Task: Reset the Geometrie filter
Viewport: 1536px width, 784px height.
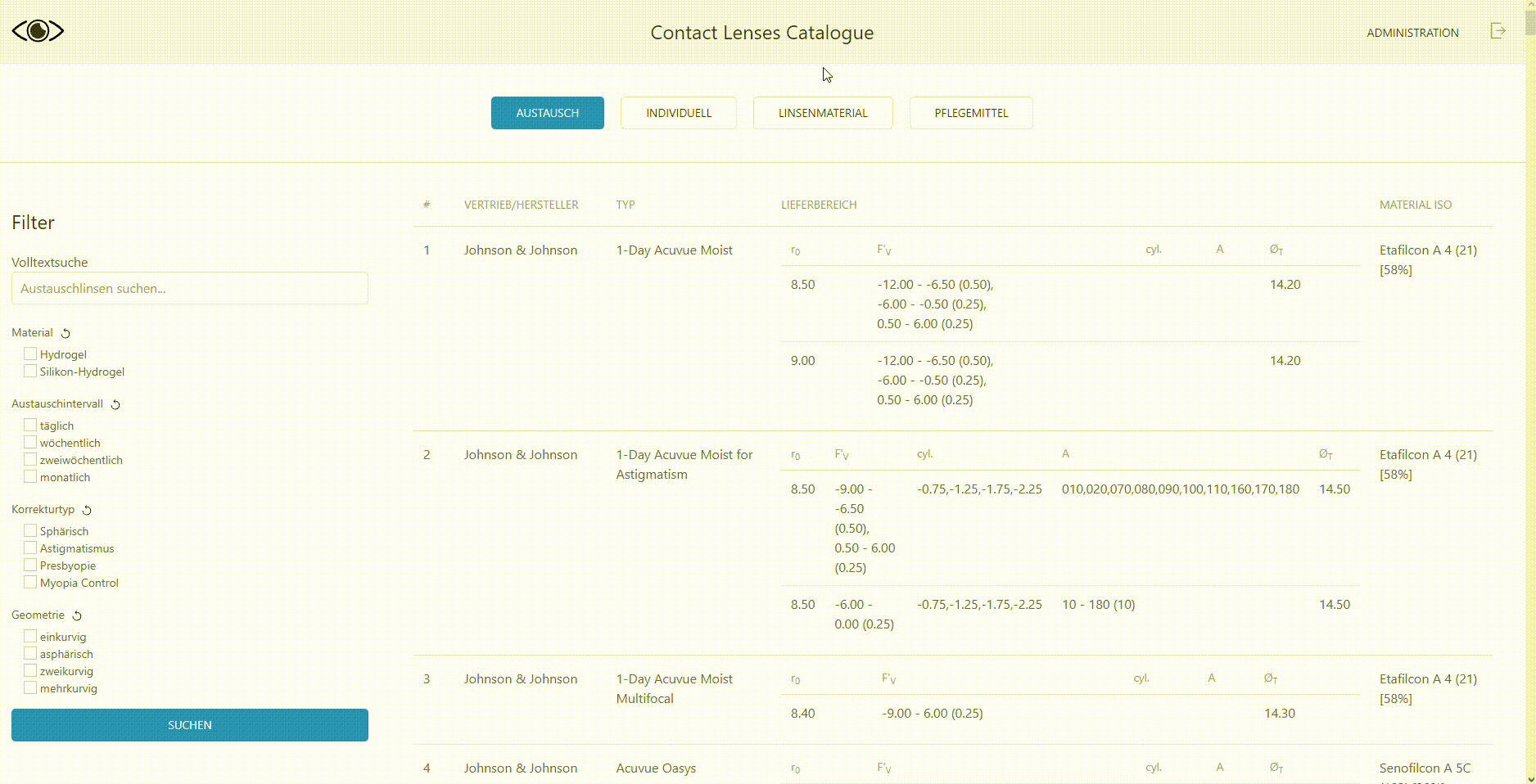Action: pos(77,615)
